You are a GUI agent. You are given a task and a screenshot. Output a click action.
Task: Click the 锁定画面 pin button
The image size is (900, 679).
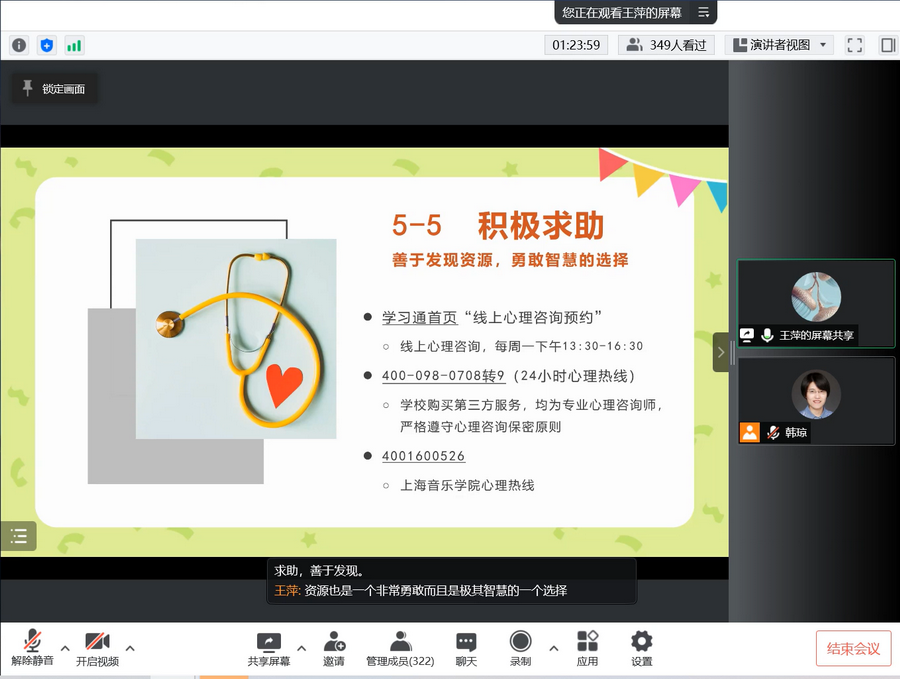pyautogui.click(x=55, y=88)
